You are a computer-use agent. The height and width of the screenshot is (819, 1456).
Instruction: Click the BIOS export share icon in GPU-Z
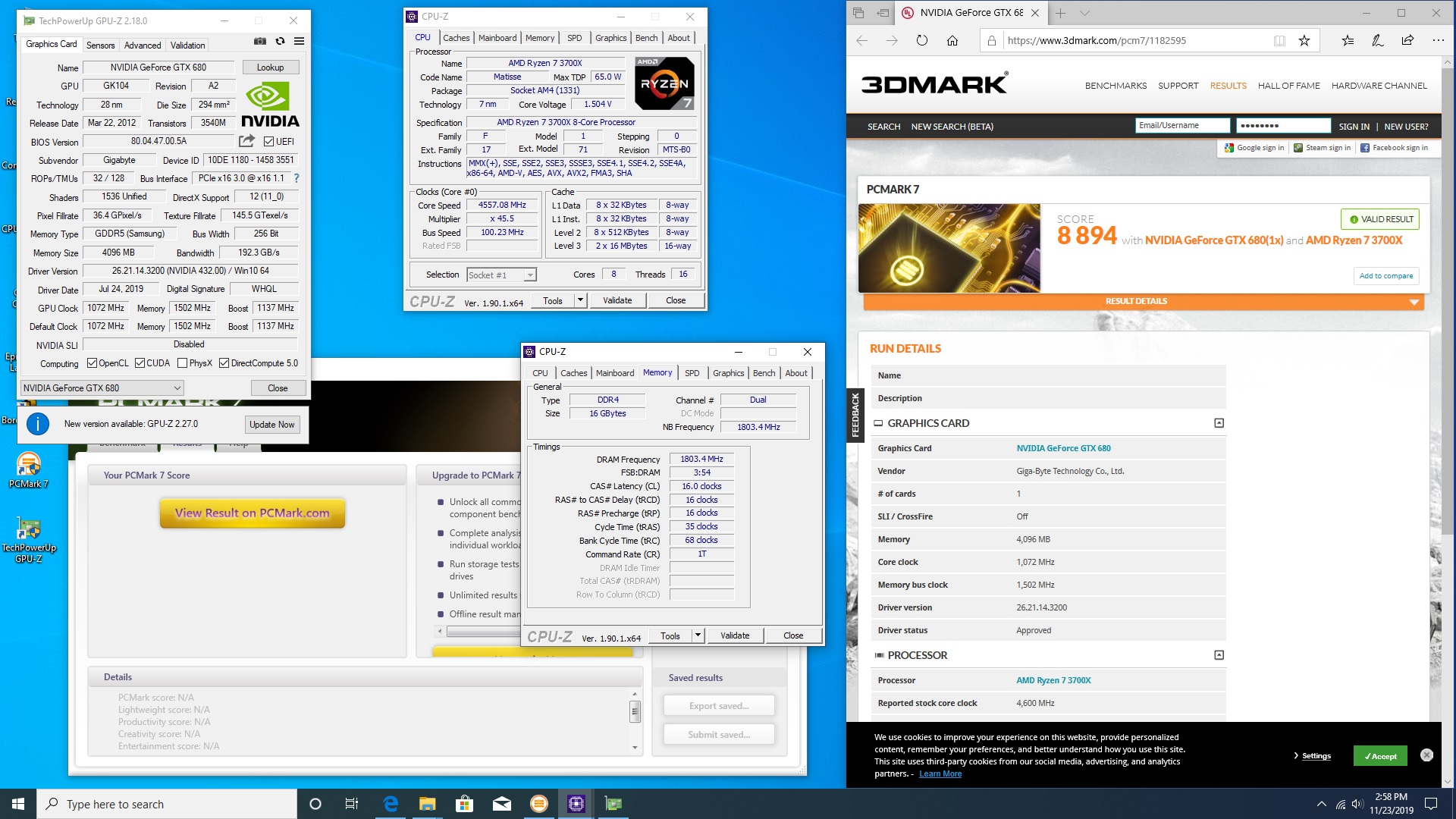(246, 141)
